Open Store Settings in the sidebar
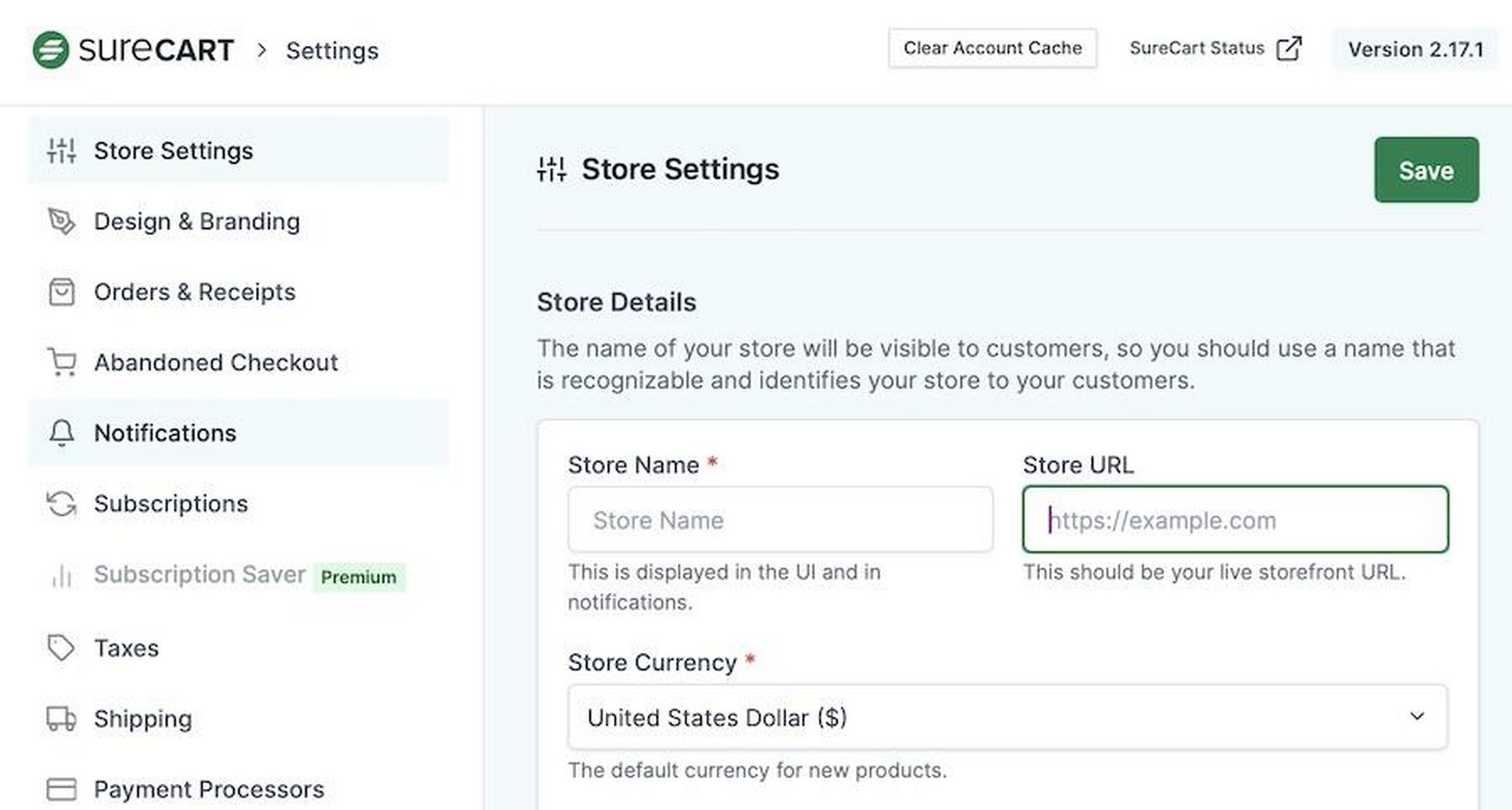The image size is (1512, 810). pyautogui.click(x=239, y=151)
